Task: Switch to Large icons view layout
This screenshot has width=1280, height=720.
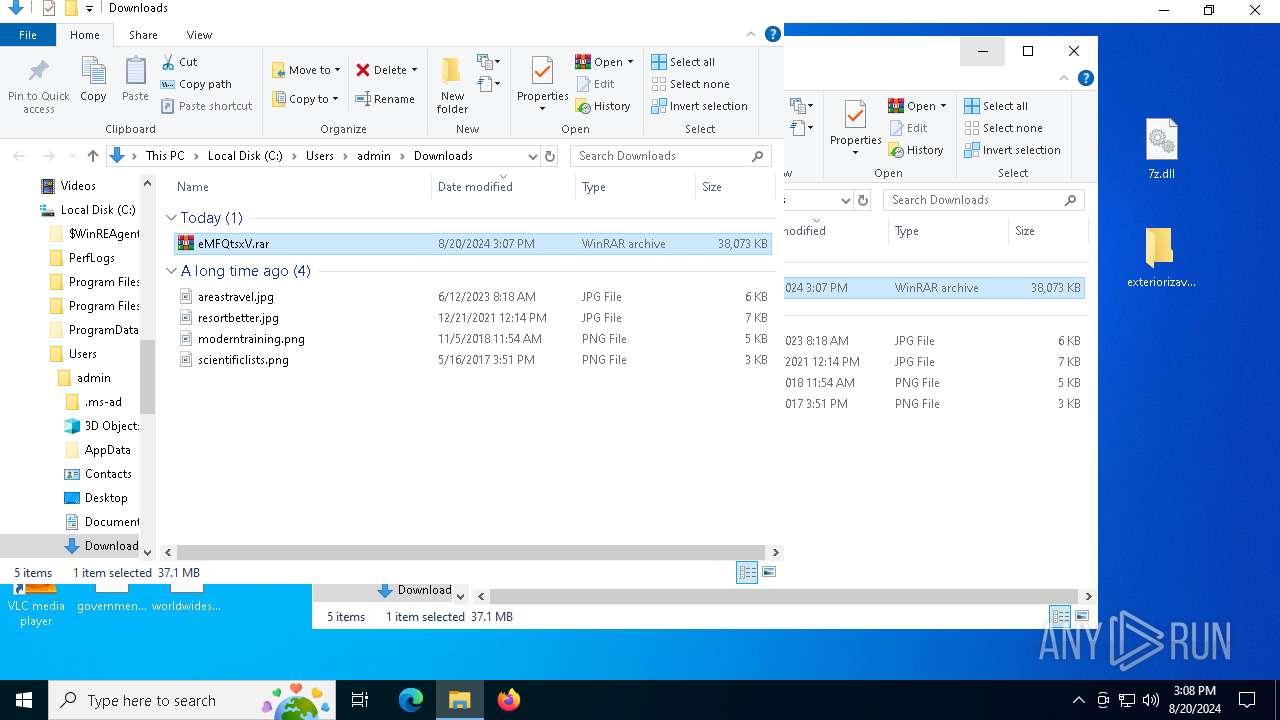Action: pyautogui.click(x=769, y=572)
